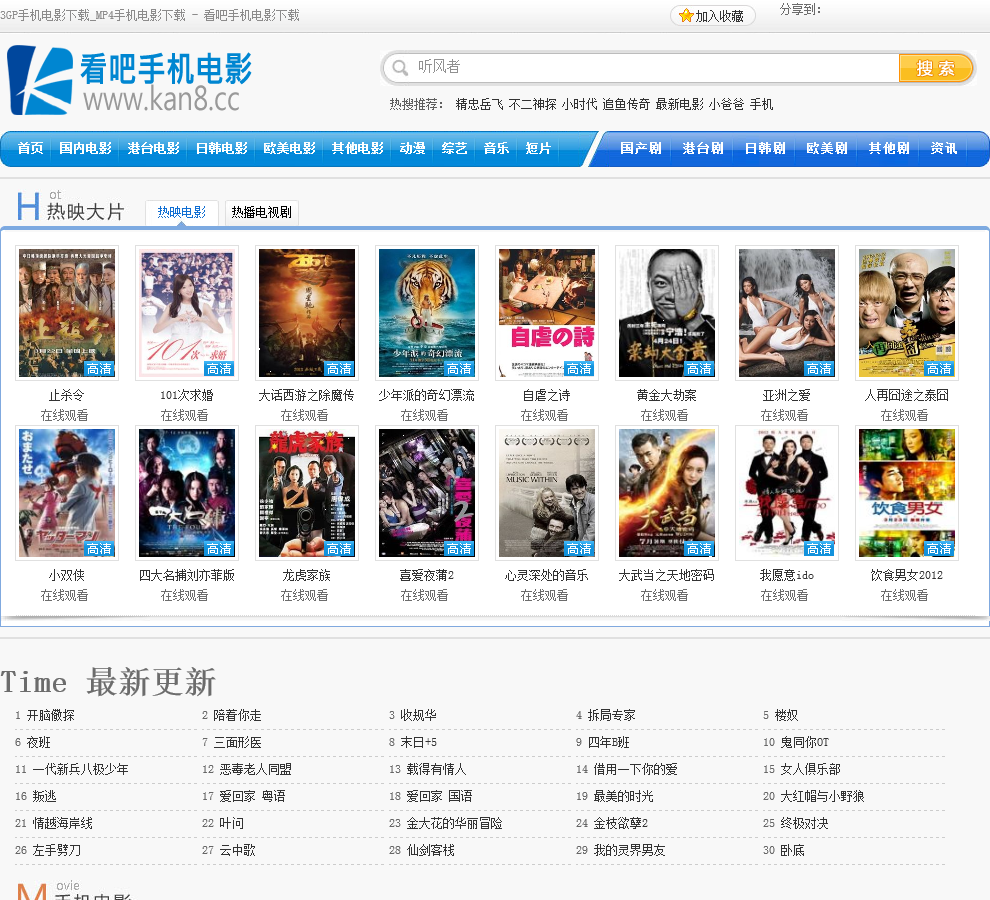
Task: Open latest update 我的灵界男友
Action: tap(629, 851)
